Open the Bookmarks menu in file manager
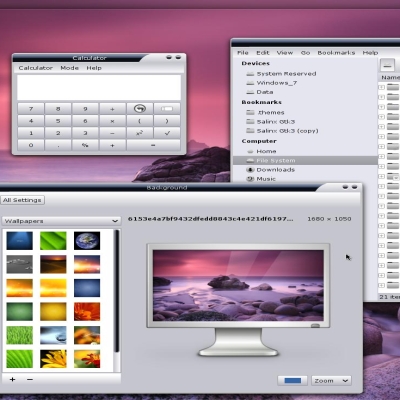The width and height of the screenshot is (400, 400). [336, 53]
